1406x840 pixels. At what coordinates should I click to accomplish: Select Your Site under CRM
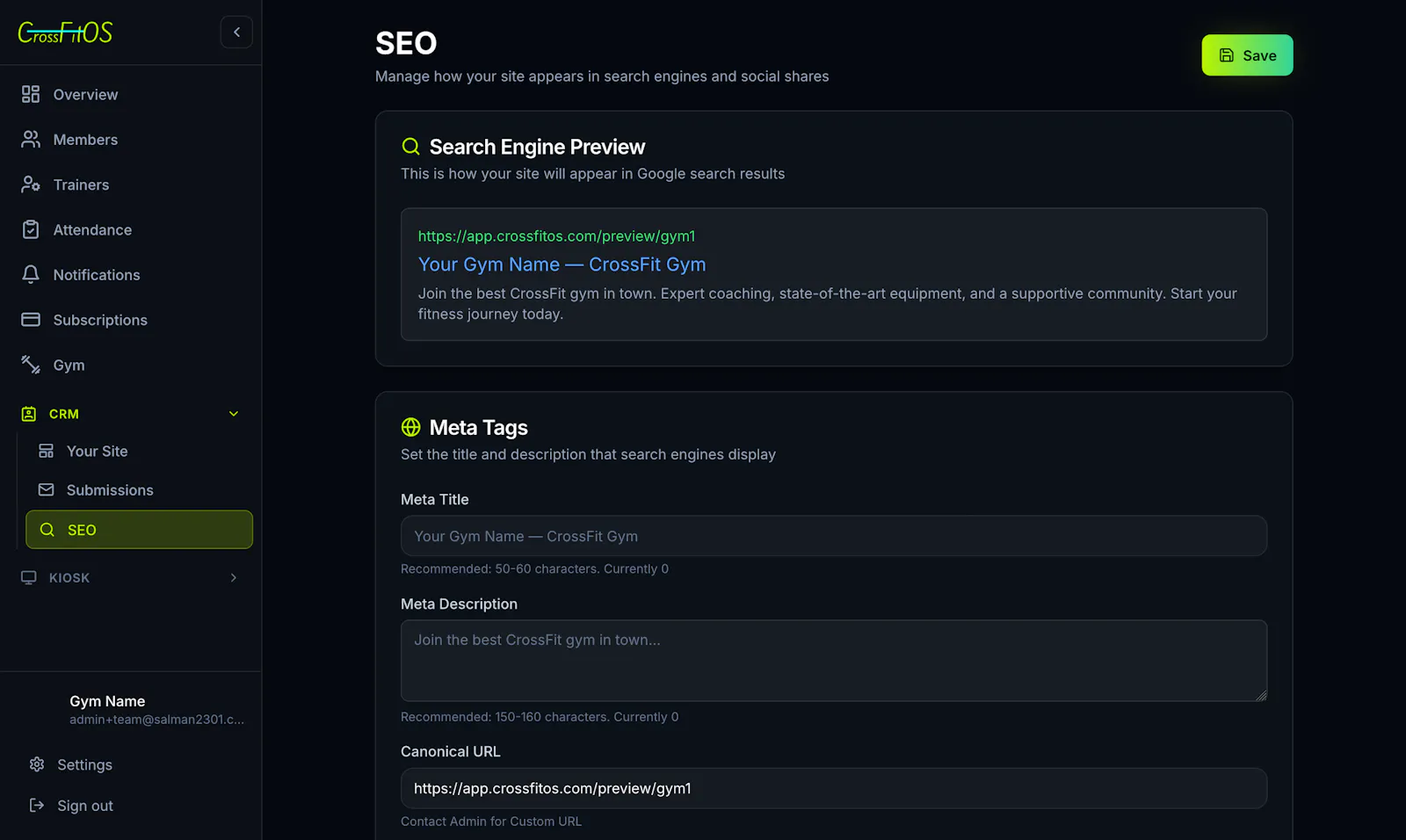tap(139, 451)
